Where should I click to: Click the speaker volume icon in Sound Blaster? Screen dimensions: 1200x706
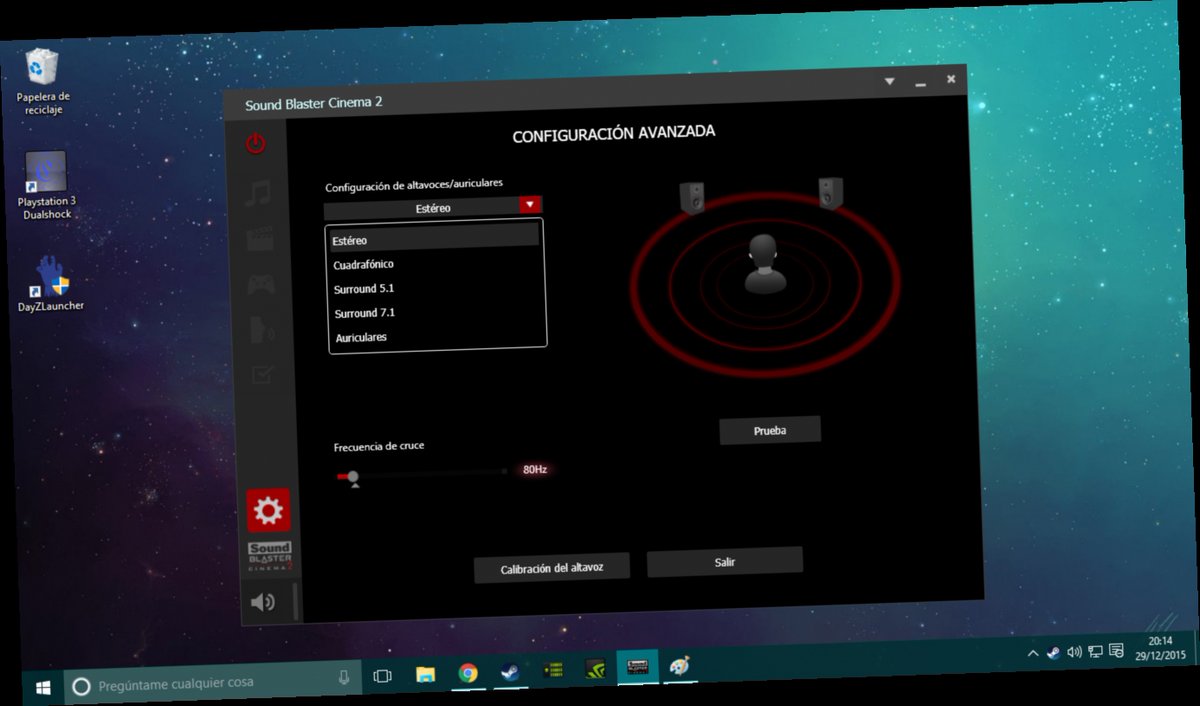pyautogui.click(x=263, y=602)
